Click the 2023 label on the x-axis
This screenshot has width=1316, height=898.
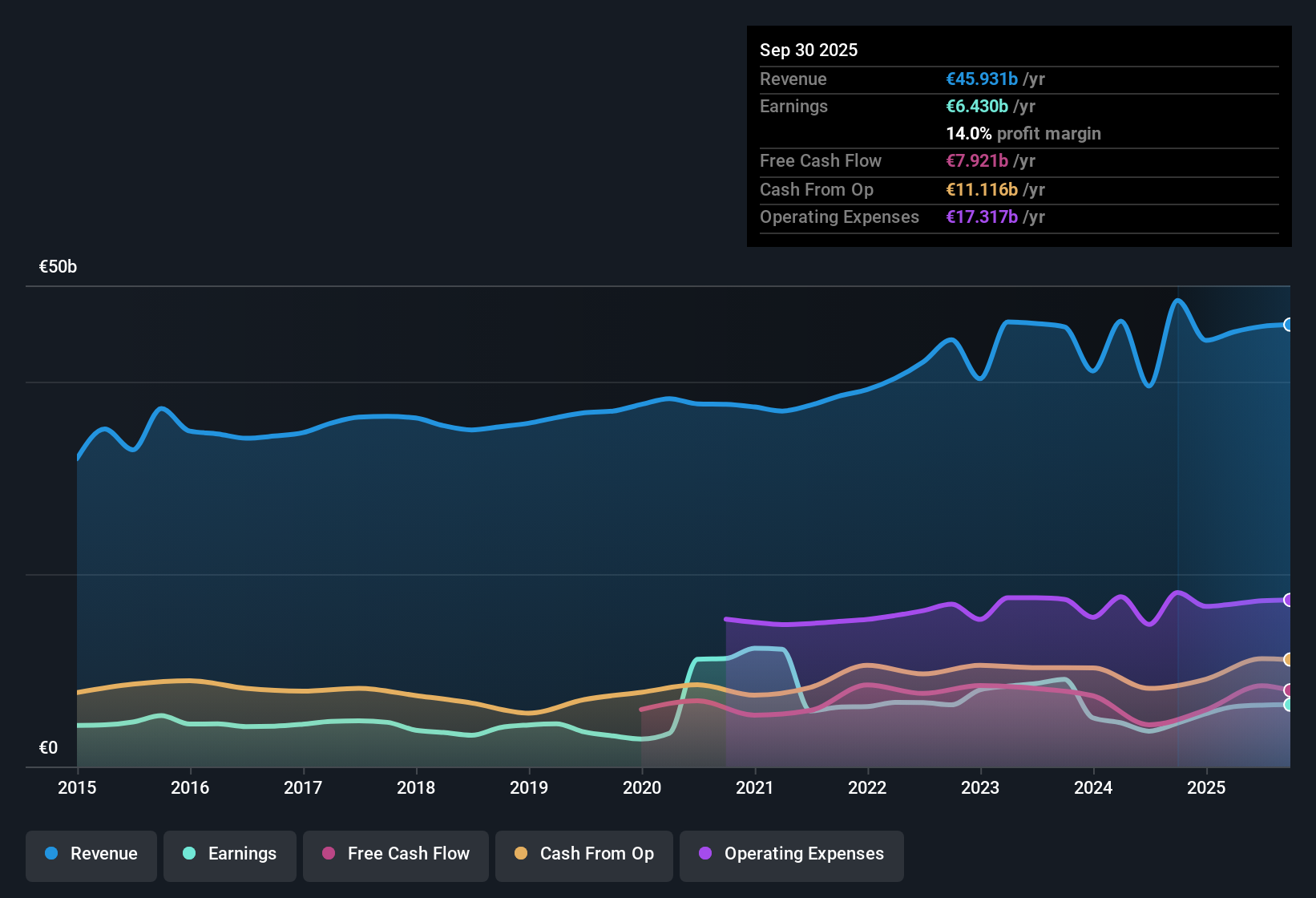980,787
